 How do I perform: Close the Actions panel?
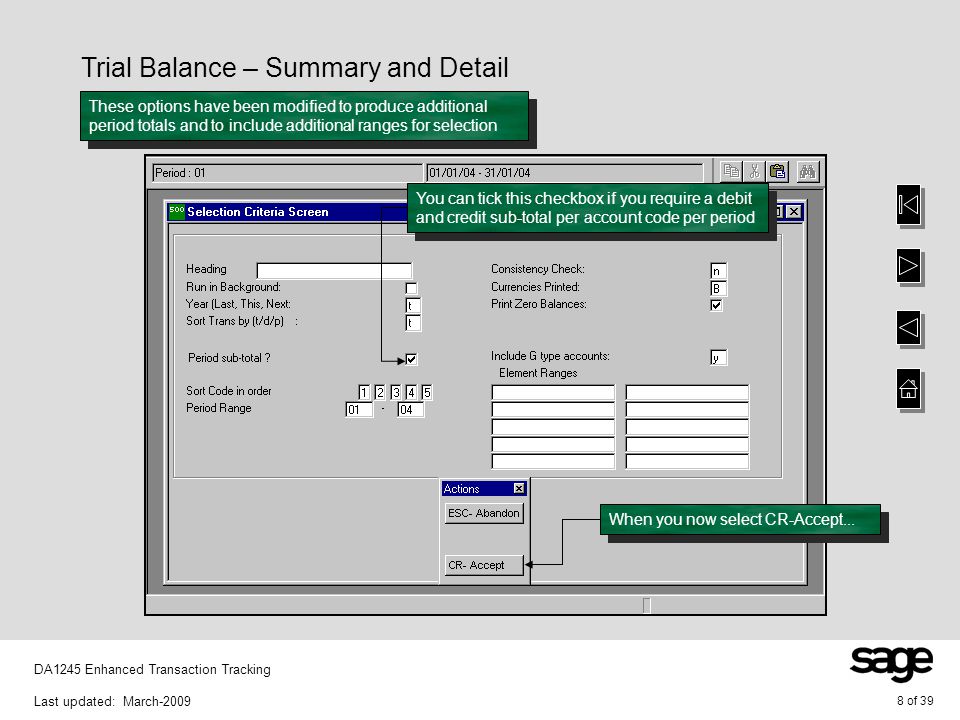pyautogui.click(x=519, y=488)
